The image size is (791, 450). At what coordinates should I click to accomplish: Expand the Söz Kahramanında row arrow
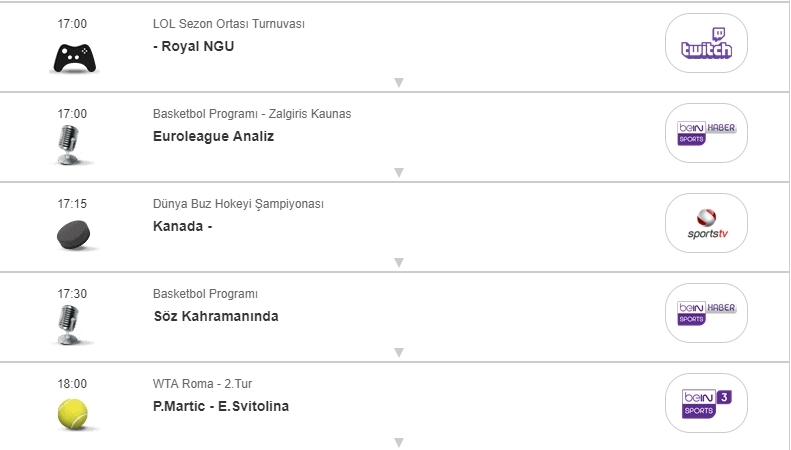point(398,353)
